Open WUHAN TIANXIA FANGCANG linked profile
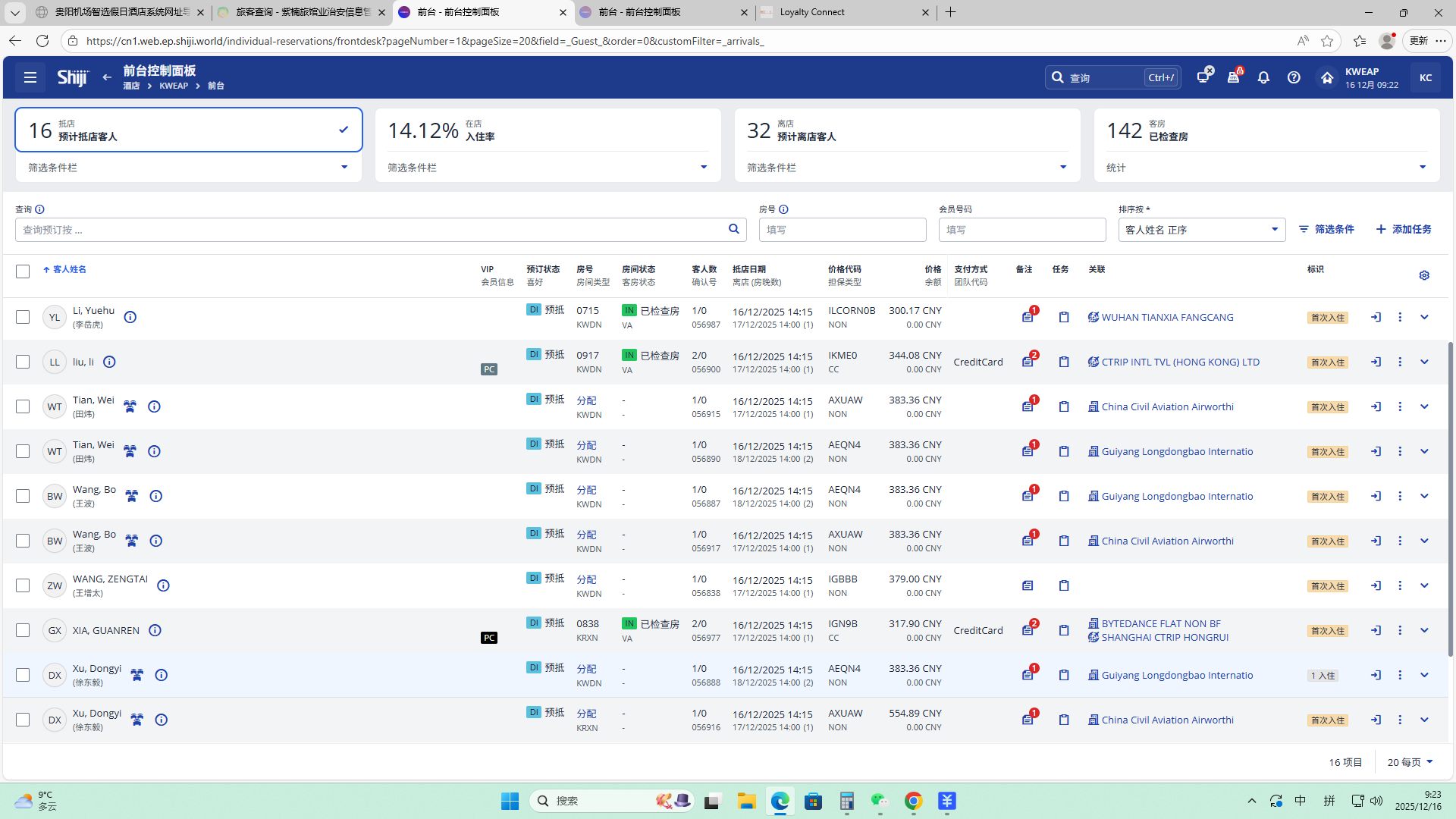1456x819 pixels. 1166,317
